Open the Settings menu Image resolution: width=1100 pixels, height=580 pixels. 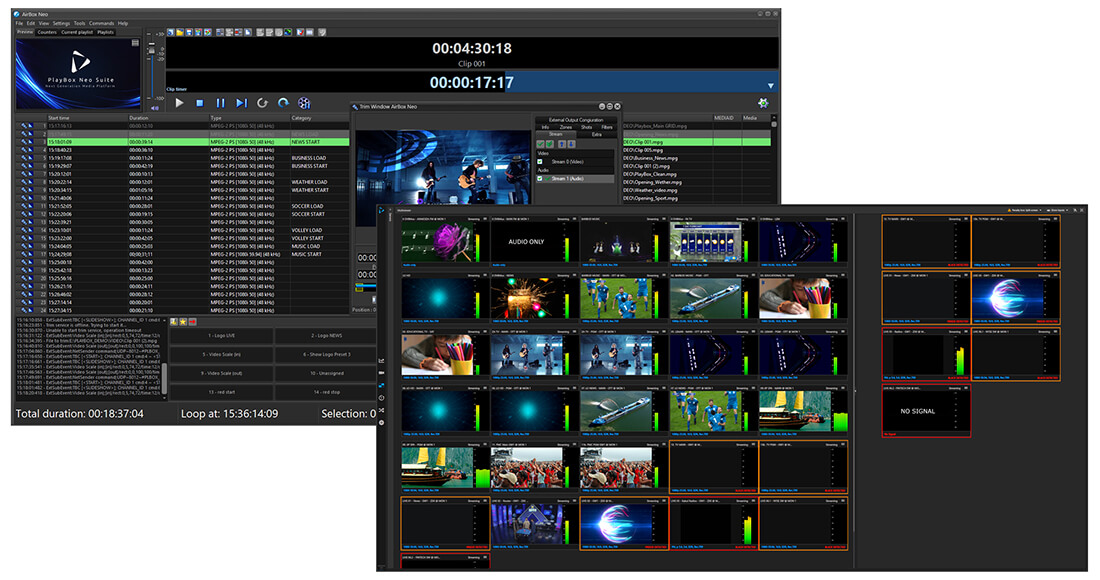[x=62, y=23]
